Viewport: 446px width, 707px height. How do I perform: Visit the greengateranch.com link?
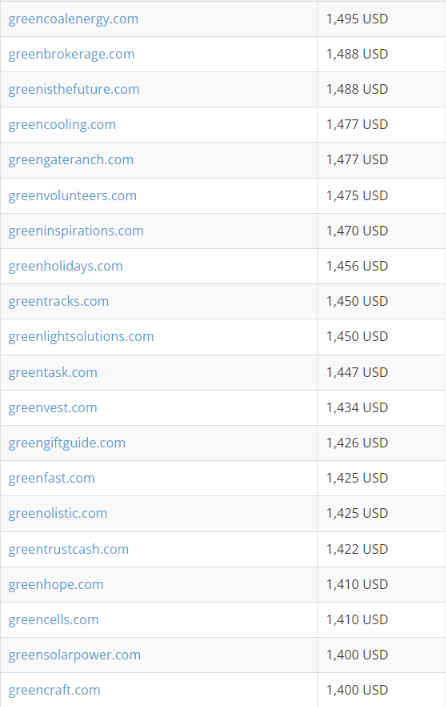click(71, 160)
